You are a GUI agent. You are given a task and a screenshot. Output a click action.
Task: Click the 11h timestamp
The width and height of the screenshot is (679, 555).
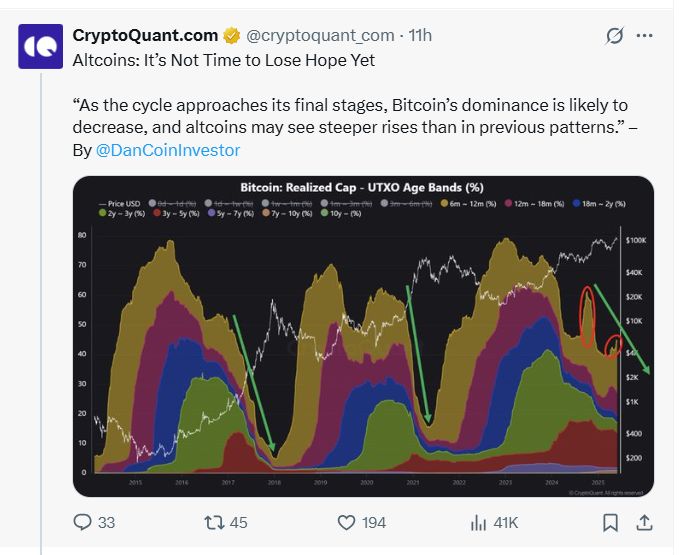[x=420, y=36]
